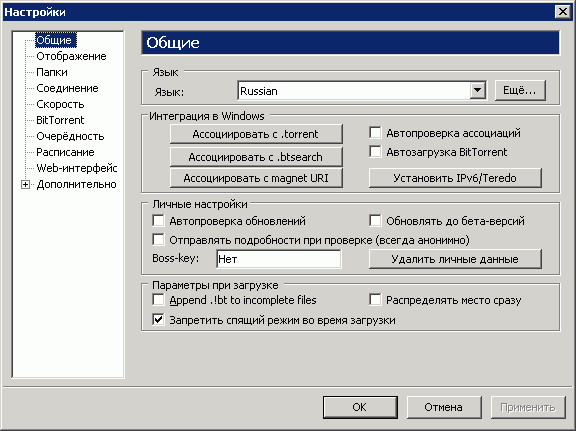This screenshot has height=431, width=576.
Task: Uncheck Запретить спящий режим во время загрузки
Action: click(158, 320)
